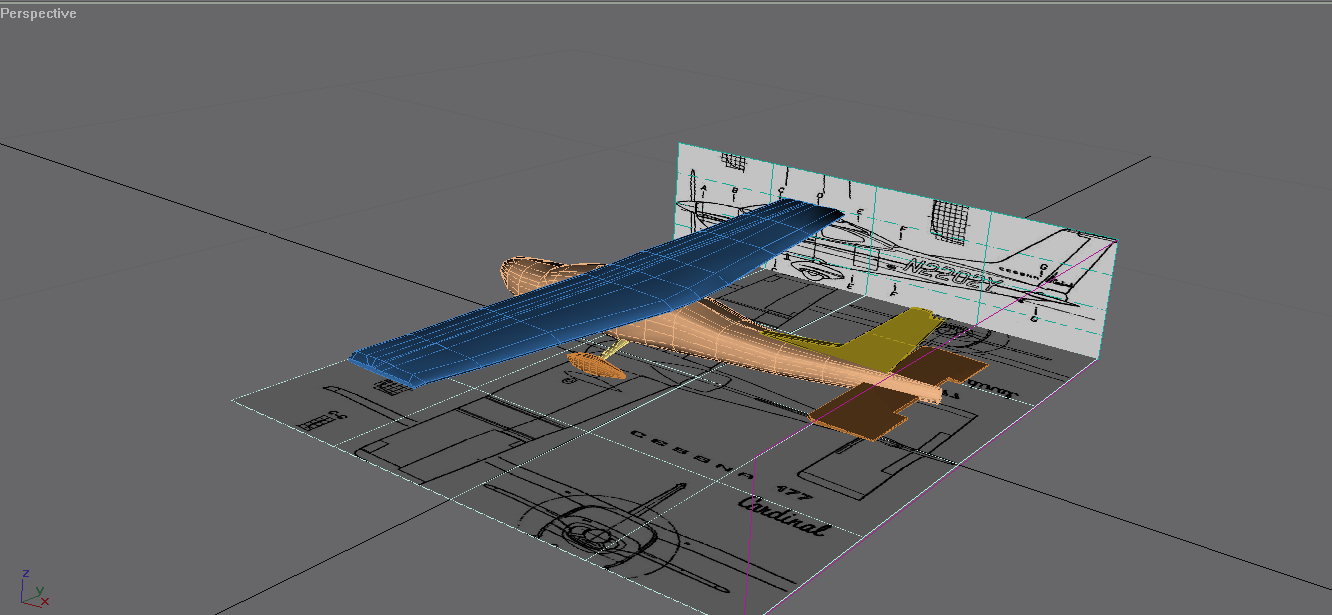The image size is (1332, 615).
Task: Select the pale yellow landing gear strut
Action: (x=616, y=348)
